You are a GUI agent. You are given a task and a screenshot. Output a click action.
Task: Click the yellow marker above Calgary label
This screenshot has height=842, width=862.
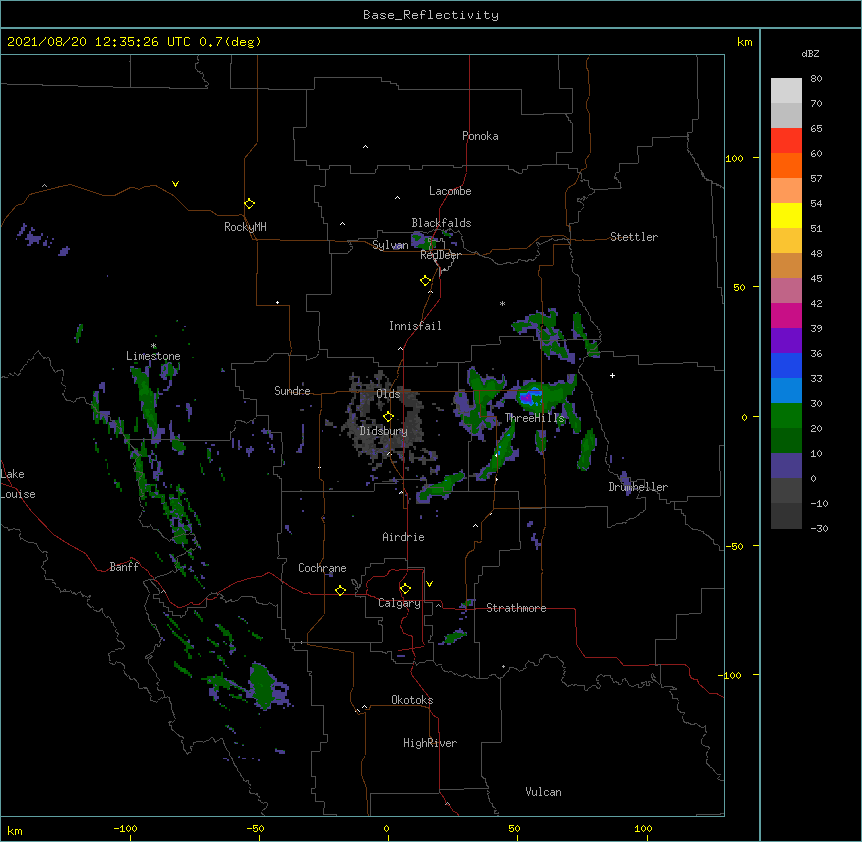point(405,589)
